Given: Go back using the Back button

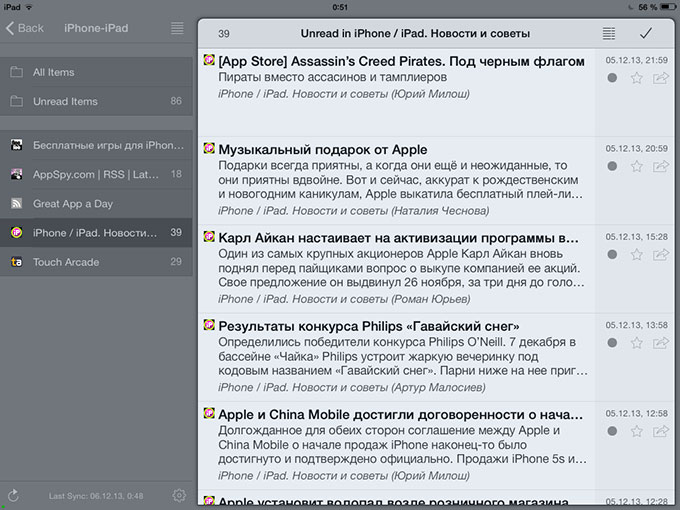Looking at the screenshot, I should click(x=25, y=28).
